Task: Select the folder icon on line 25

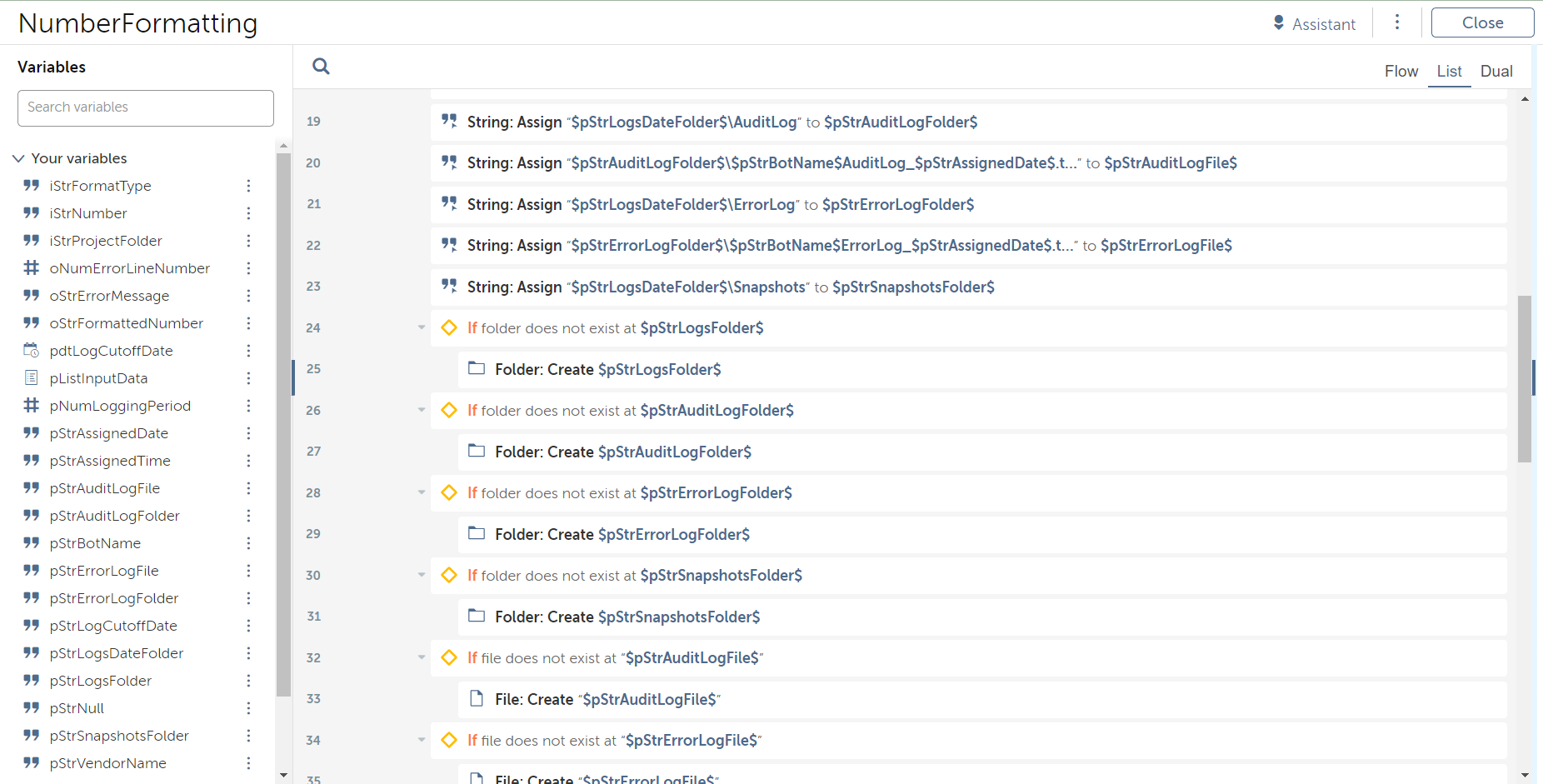Action: [x=477, y=369]
